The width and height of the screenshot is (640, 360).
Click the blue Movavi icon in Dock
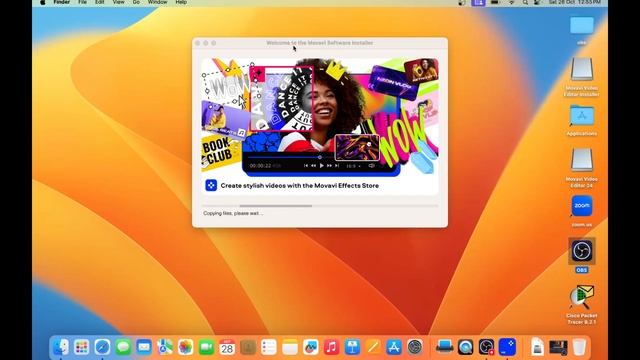click(507, 347)
